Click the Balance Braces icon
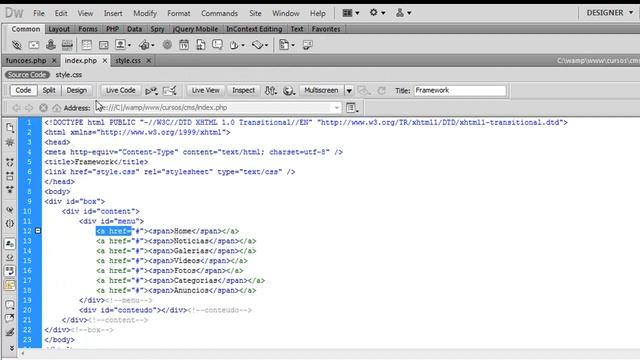The image size is (640, 360). coord(10,224)
